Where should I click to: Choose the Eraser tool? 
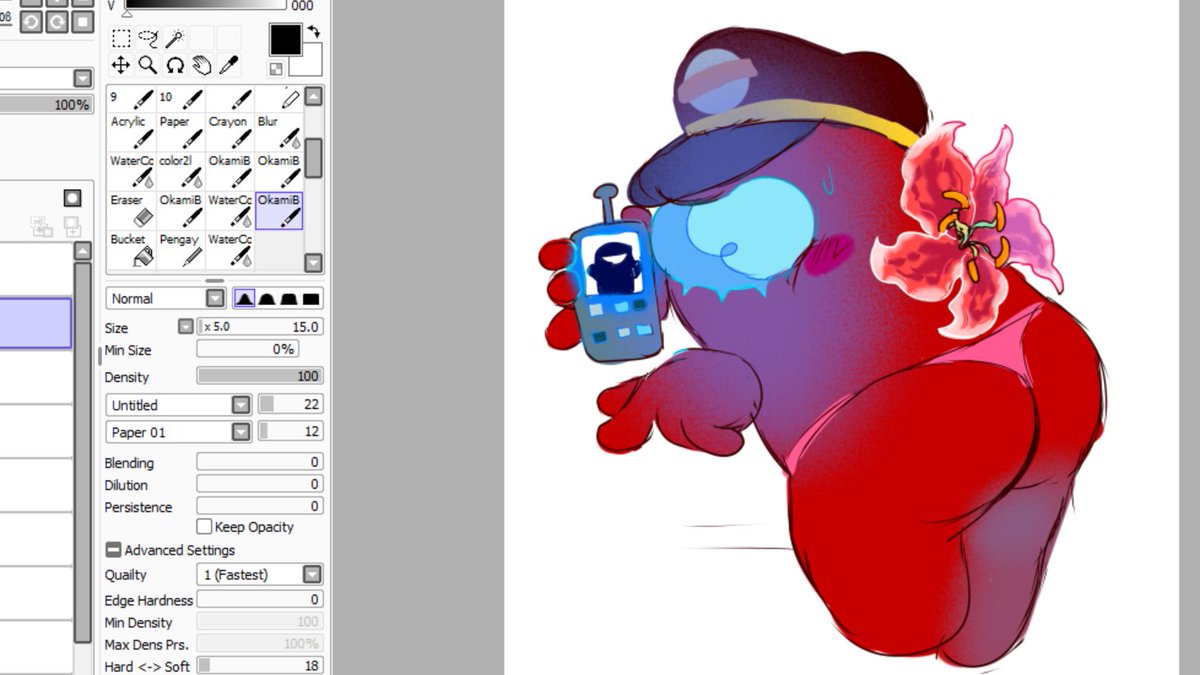[131, 210]
